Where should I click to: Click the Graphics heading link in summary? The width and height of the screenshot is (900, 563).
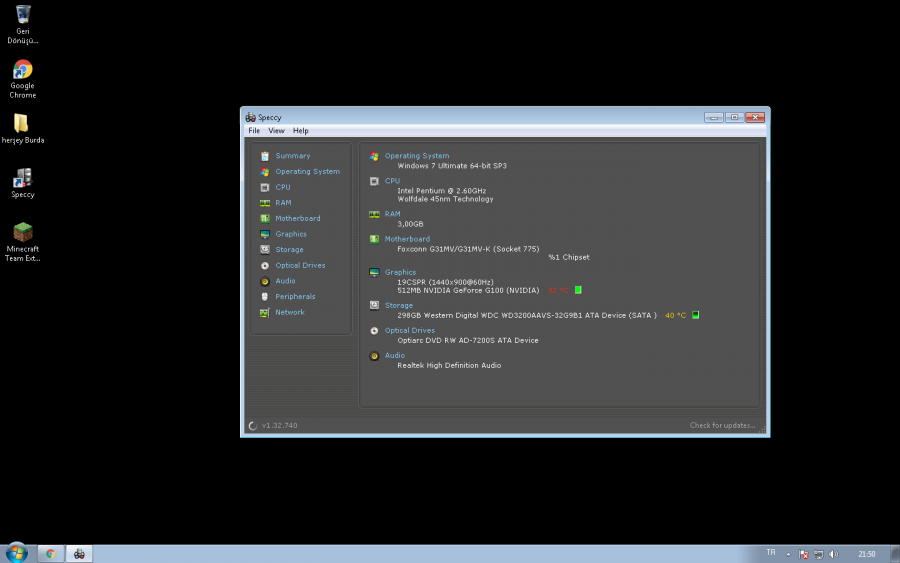tap(400, 272)
